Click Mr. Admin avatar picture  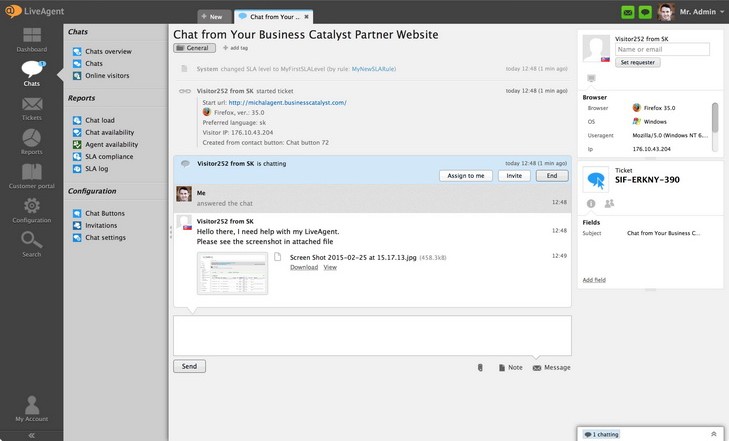point(666,12)
